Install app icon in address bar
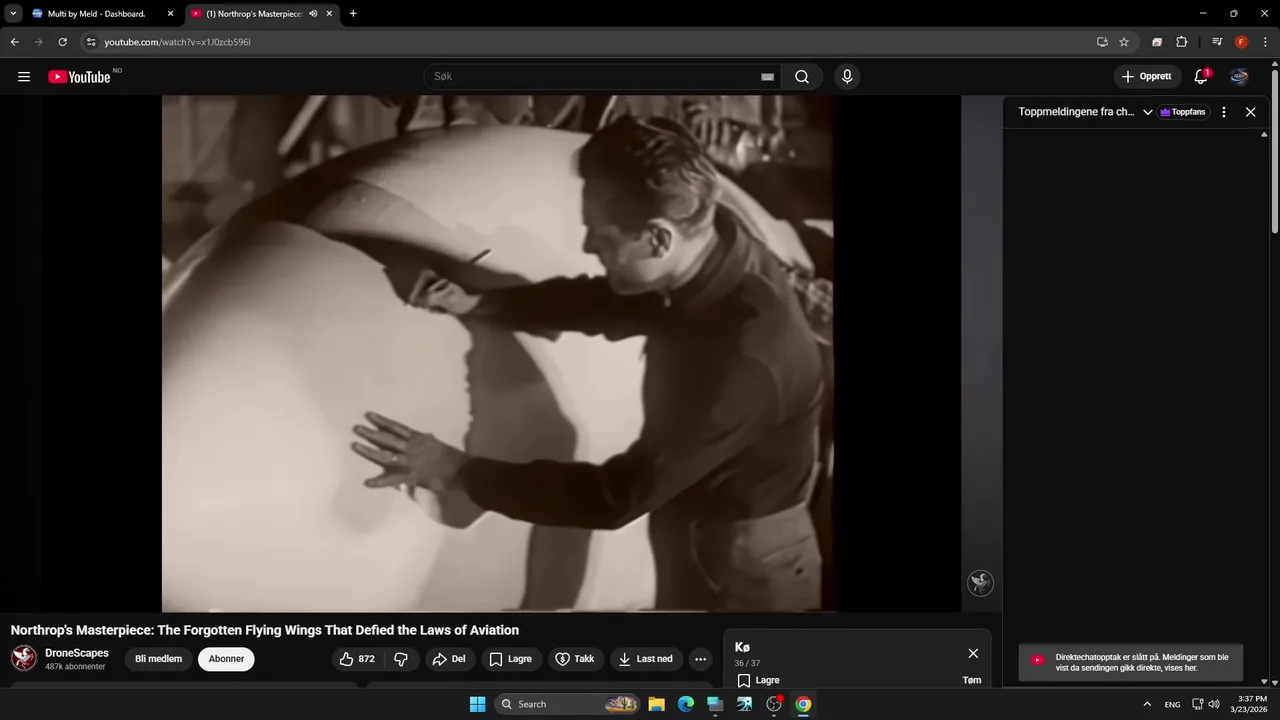Screen dimensions: 1280x720 (1102, 42)
